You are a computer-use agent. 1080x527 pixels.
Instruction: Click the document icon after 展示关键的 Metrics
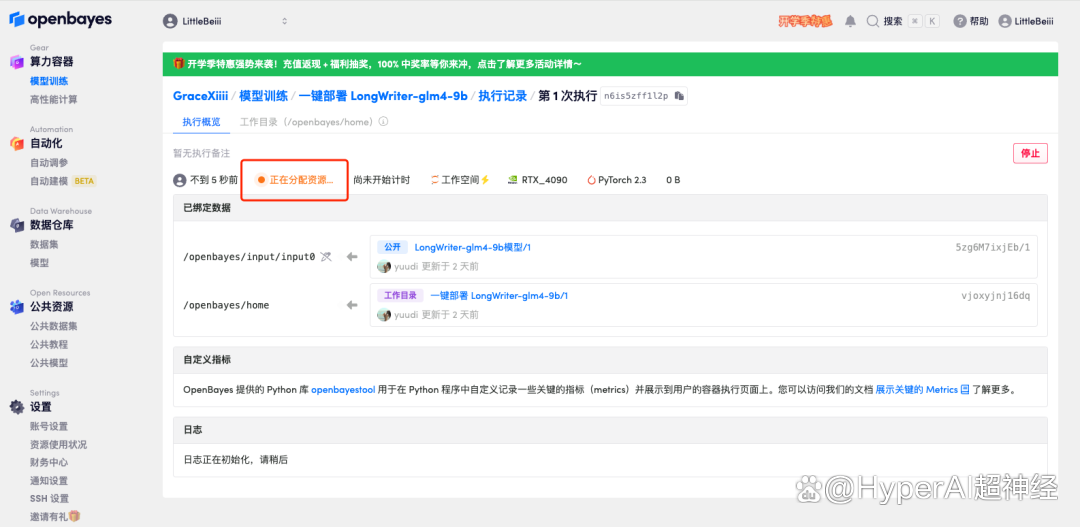[965, 389]
